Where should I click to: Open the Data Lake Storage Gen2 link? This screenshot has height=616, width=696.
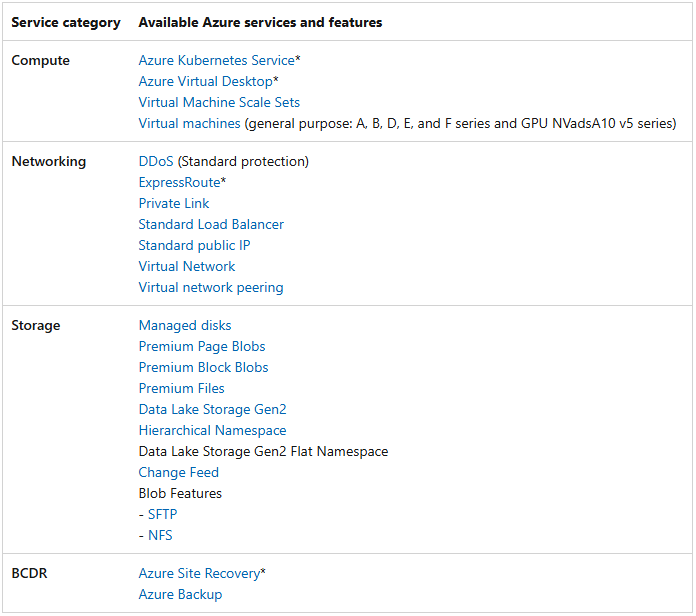point(213,410)
